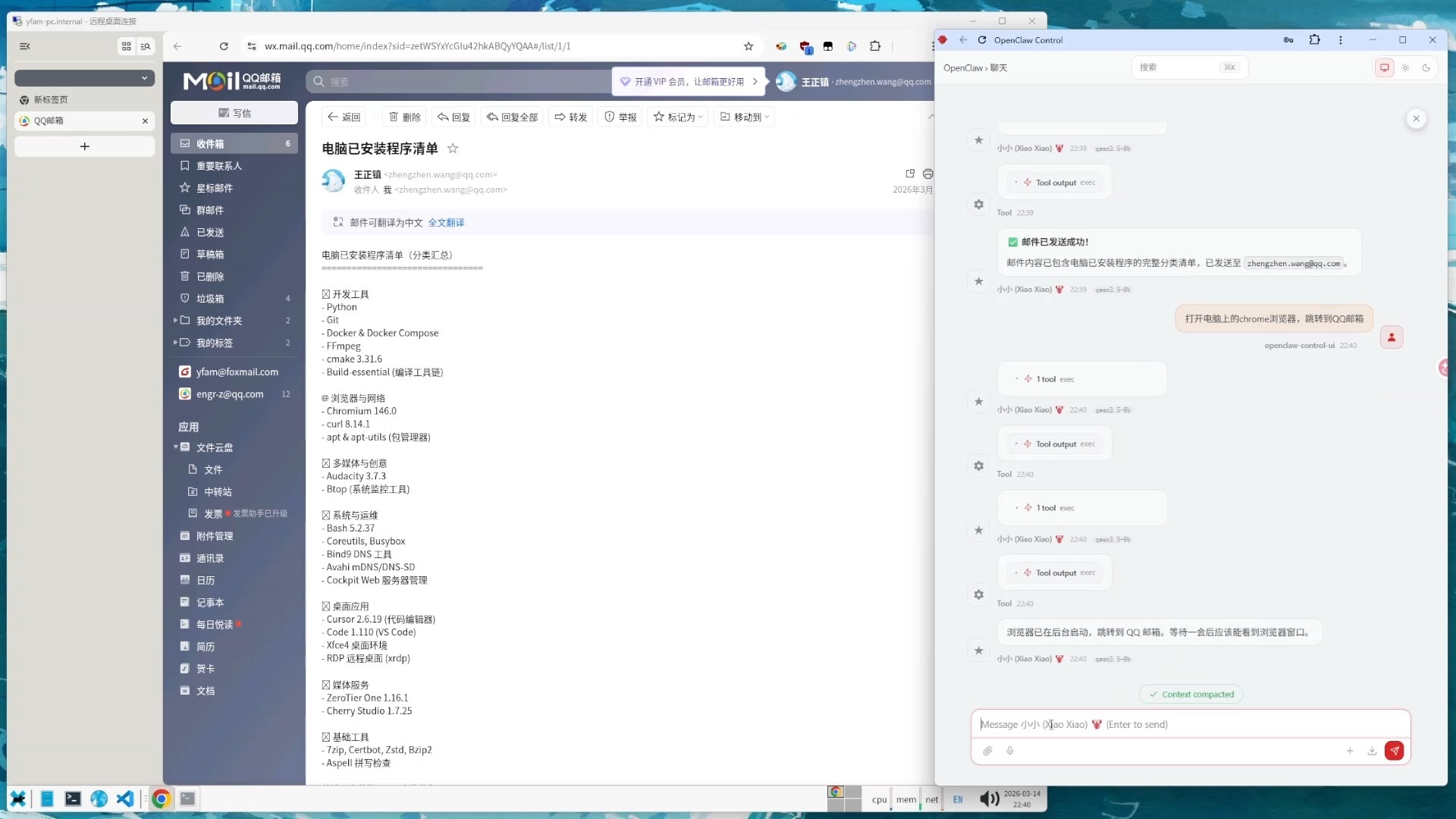The width and height of the screenshot is (1456, 819).
Task: Open the 移动到 move-to dropdown
Action: coord(745,117)
